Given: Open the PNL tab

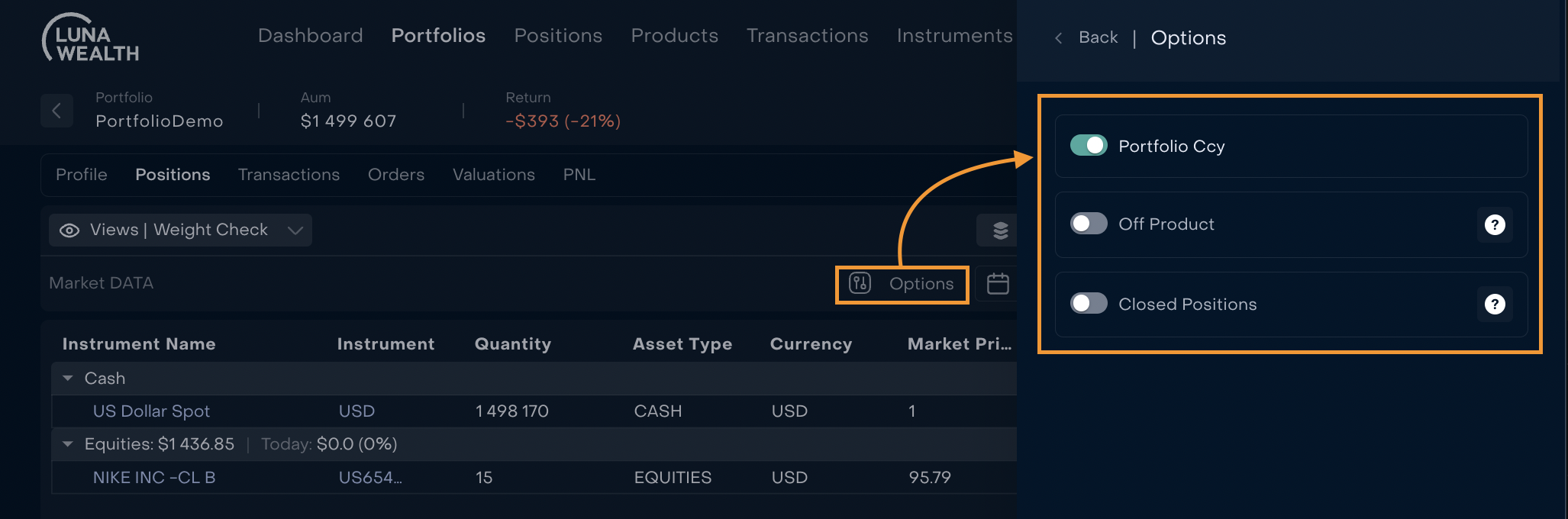Looking at the screenshot, I should (579, 175).
